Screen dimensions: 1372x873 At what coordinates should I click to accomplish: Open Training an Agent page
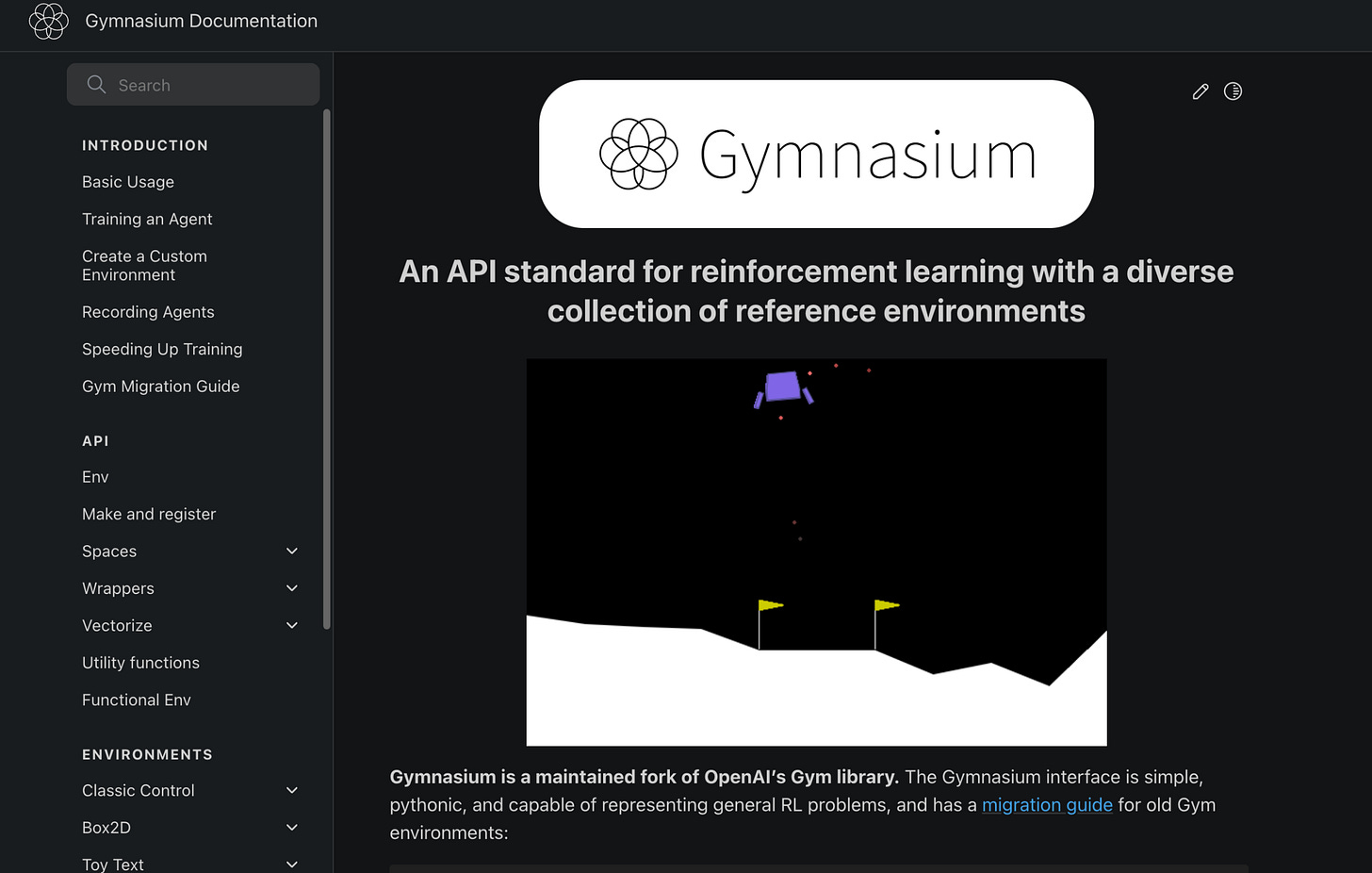click(147, 219)
